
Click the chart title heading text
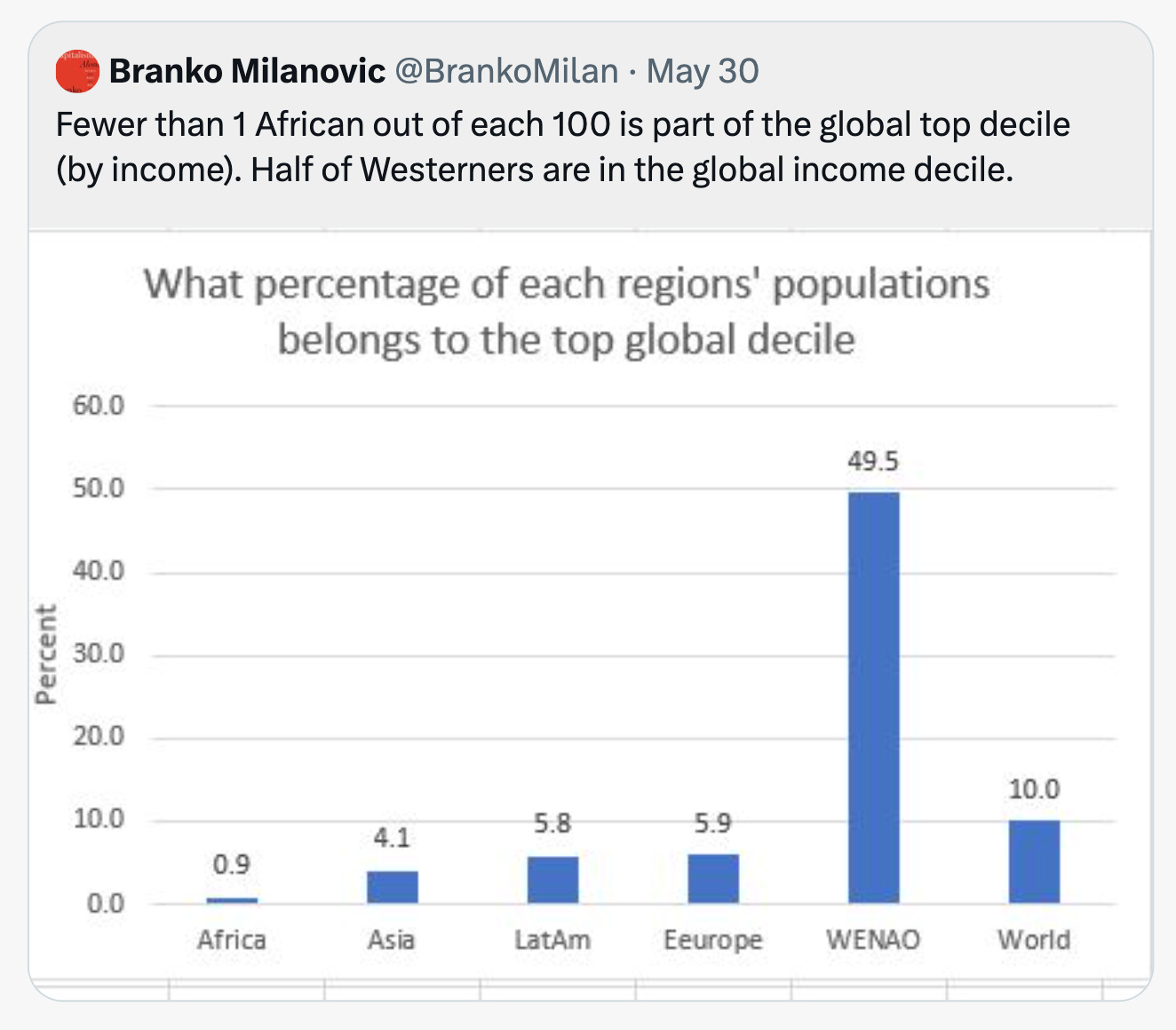tap(567, 312)
